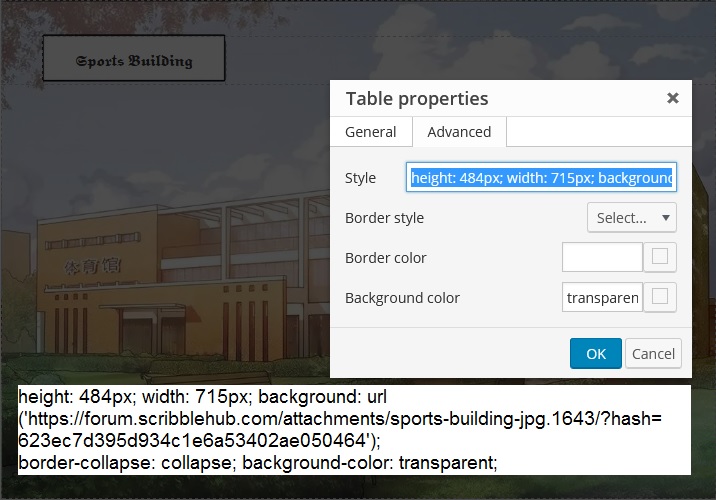
Task: Close the Table properties dialog
Action: [672, 98]
